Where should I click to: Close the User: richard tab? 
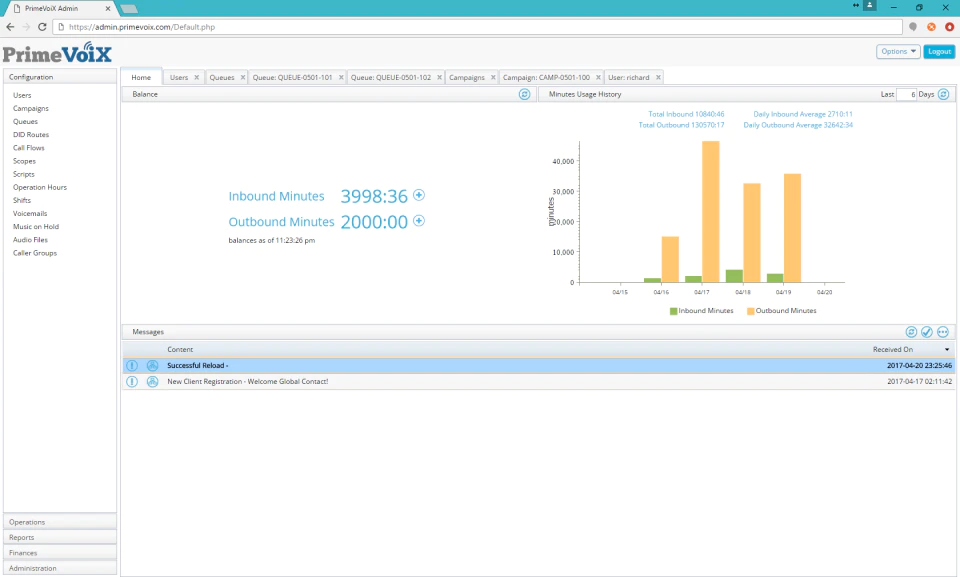click(658, 78)
